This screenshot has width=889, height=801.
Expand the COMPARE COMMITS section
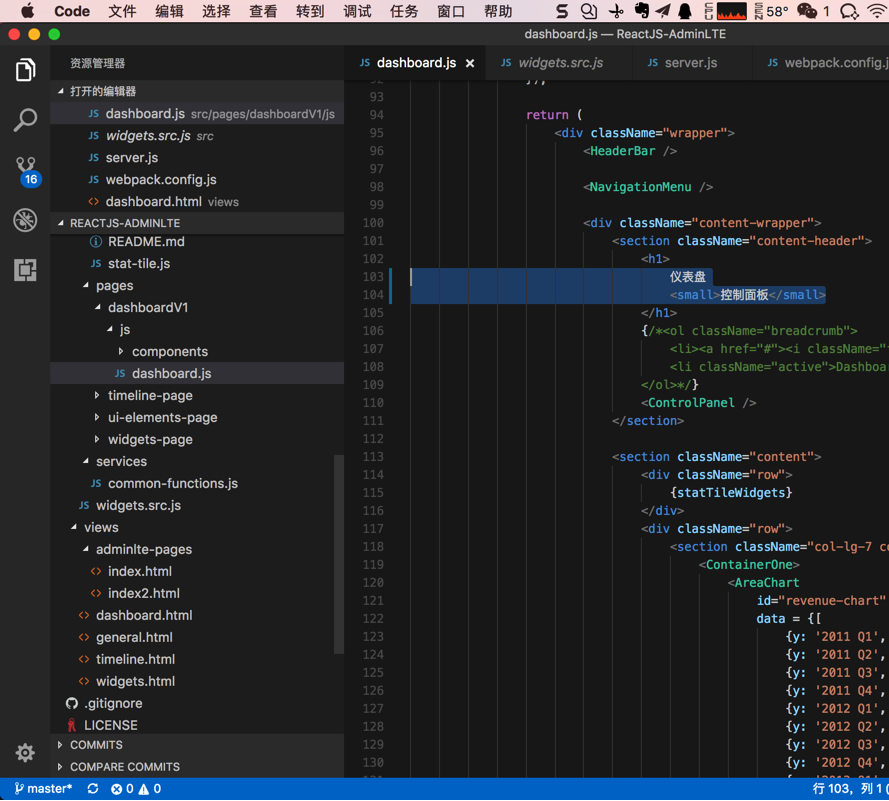pos(124,767)
